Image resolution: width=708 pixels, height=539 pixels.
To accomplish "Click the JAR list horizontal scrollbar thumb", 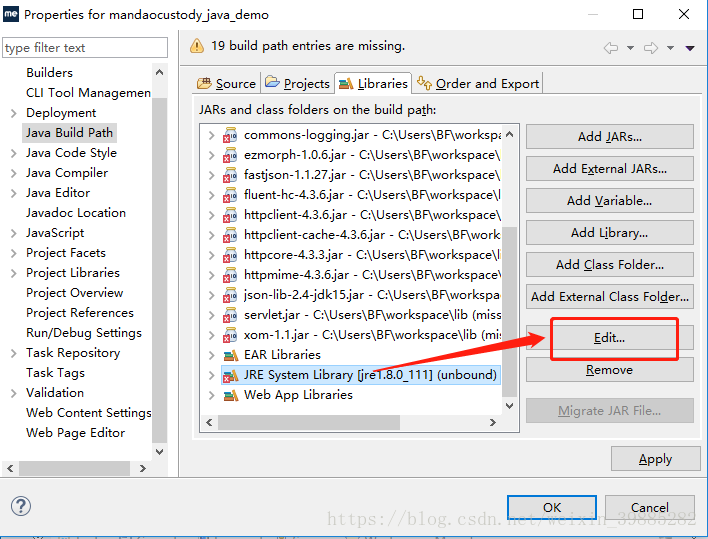I will click(309, 423).
